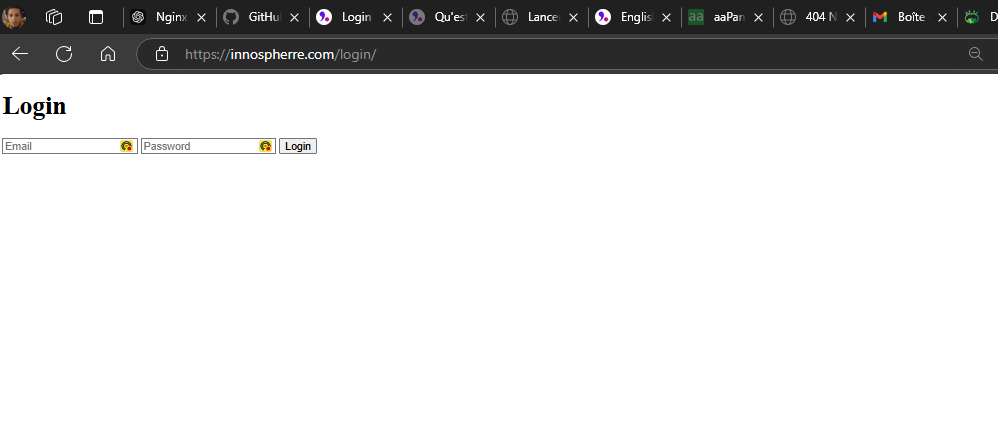The image size is (998, 422).
Task: Click the password manager icon in Password field
Action: coord(265,146)
